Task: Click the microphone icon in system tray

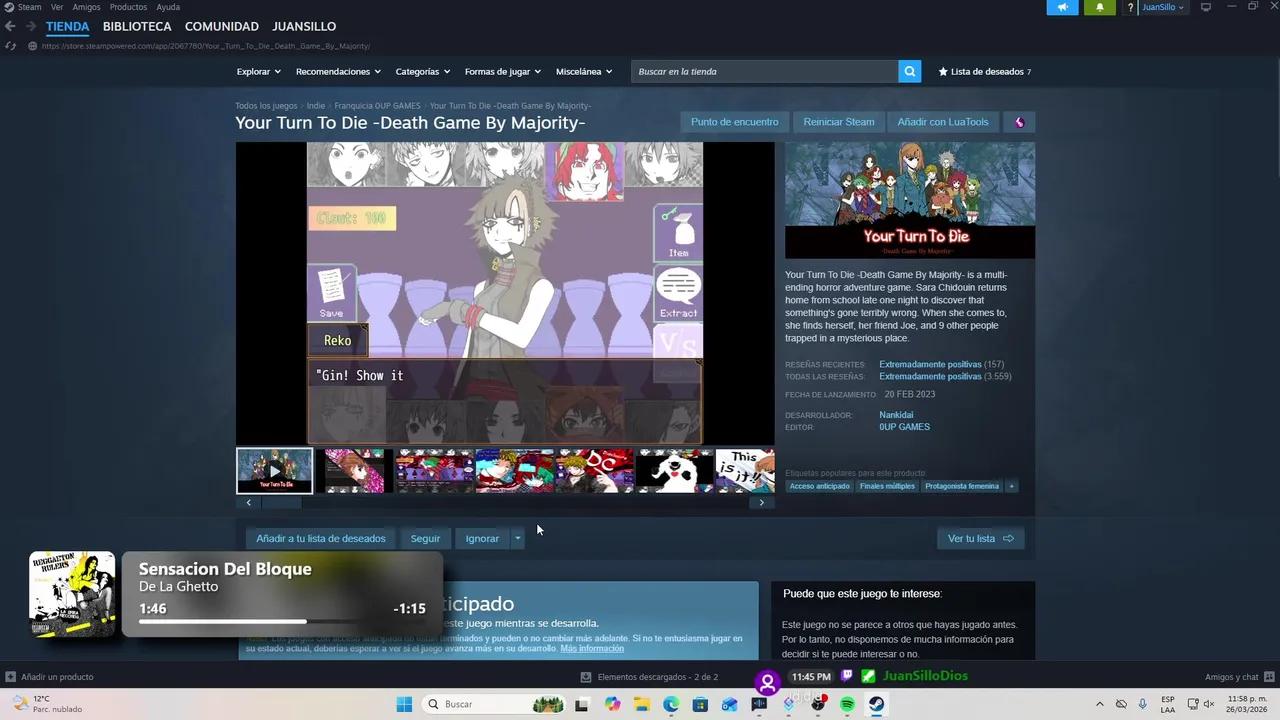Action: 1142,704
